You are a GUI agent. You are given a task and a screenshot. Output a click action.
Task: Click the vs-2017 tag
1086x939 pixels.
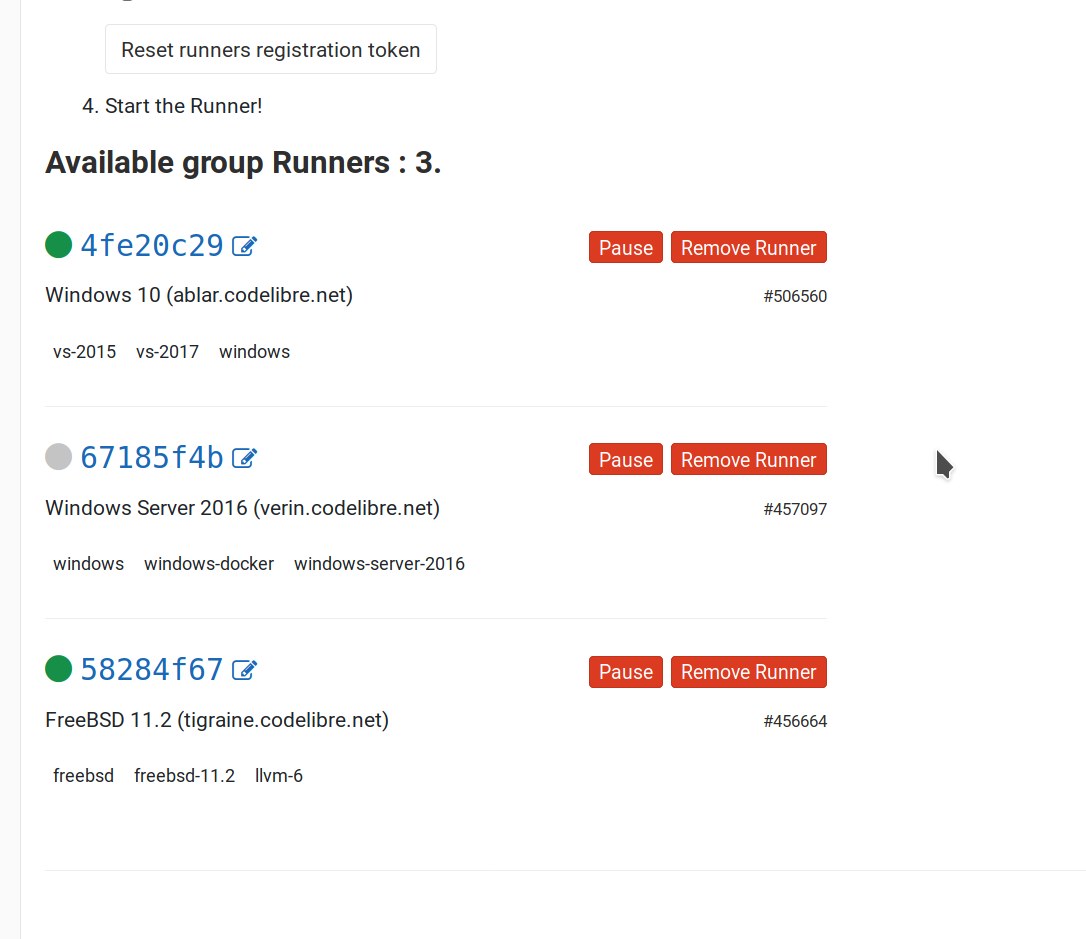[x=167, y=352]
